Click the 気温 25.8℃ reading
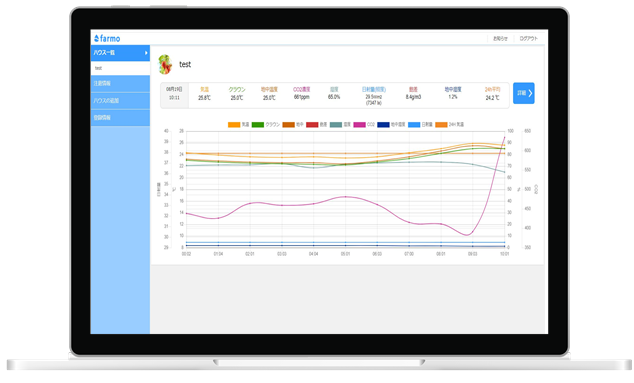 [x=205, y=93]
